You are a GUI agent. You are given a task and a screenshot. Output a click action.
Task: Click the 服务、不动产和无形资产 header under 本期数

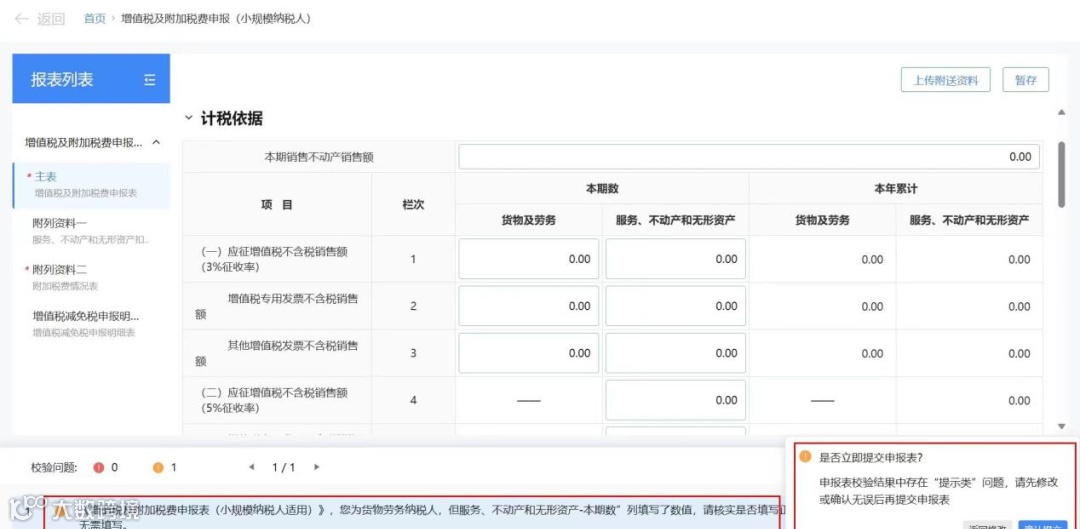(x=675, y=220)
